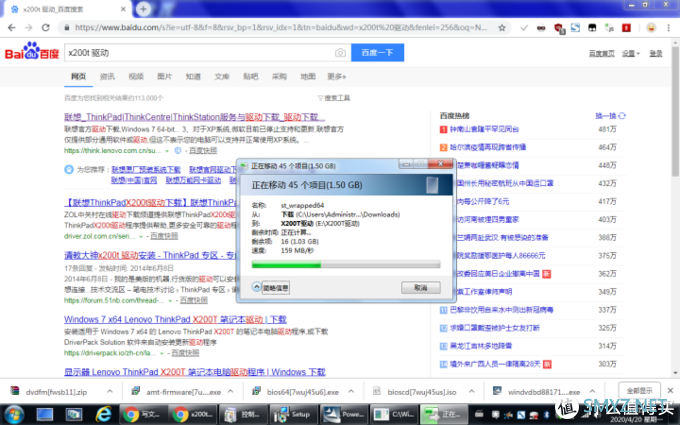
Task: Open the bioscd[7wuj45us].iso downloaded file
Action: point(422,392)
